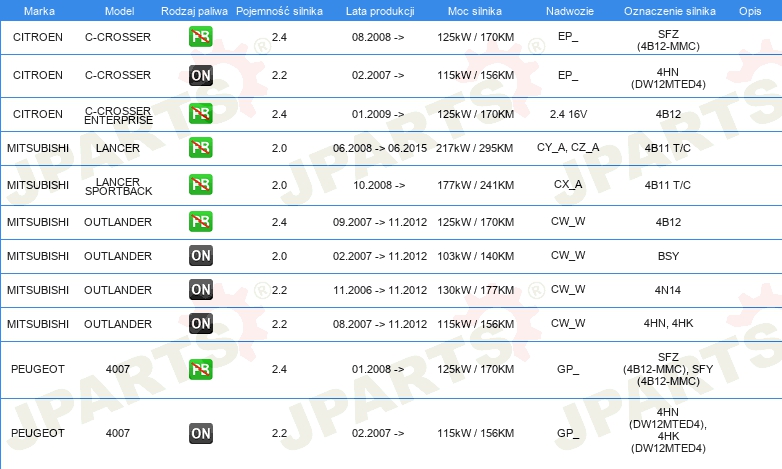Click GP_ body code in Peugeot 2.2 row

click(568, 433)
